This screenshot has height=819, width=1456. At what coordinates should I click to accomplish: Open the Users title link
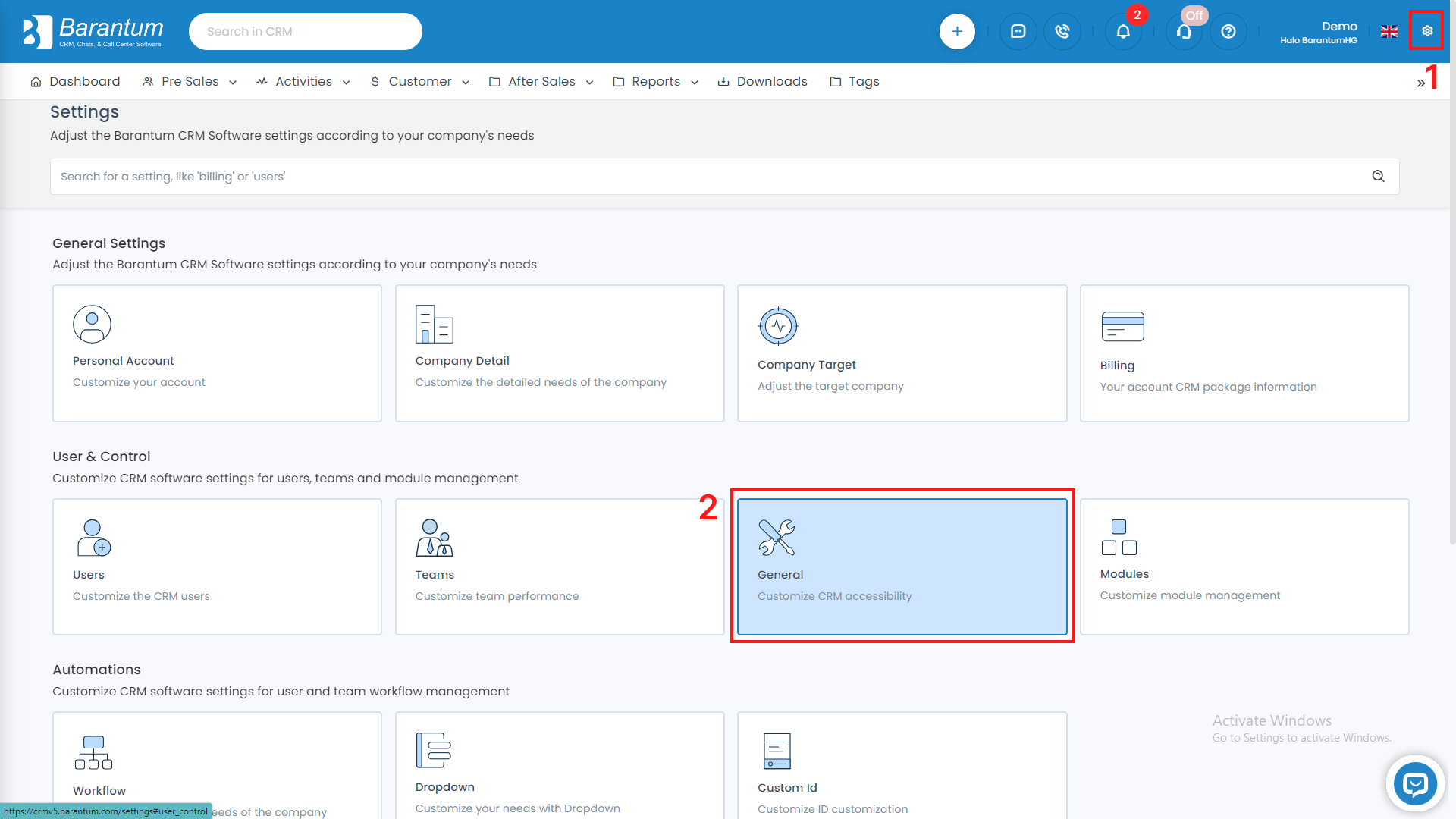88,575
